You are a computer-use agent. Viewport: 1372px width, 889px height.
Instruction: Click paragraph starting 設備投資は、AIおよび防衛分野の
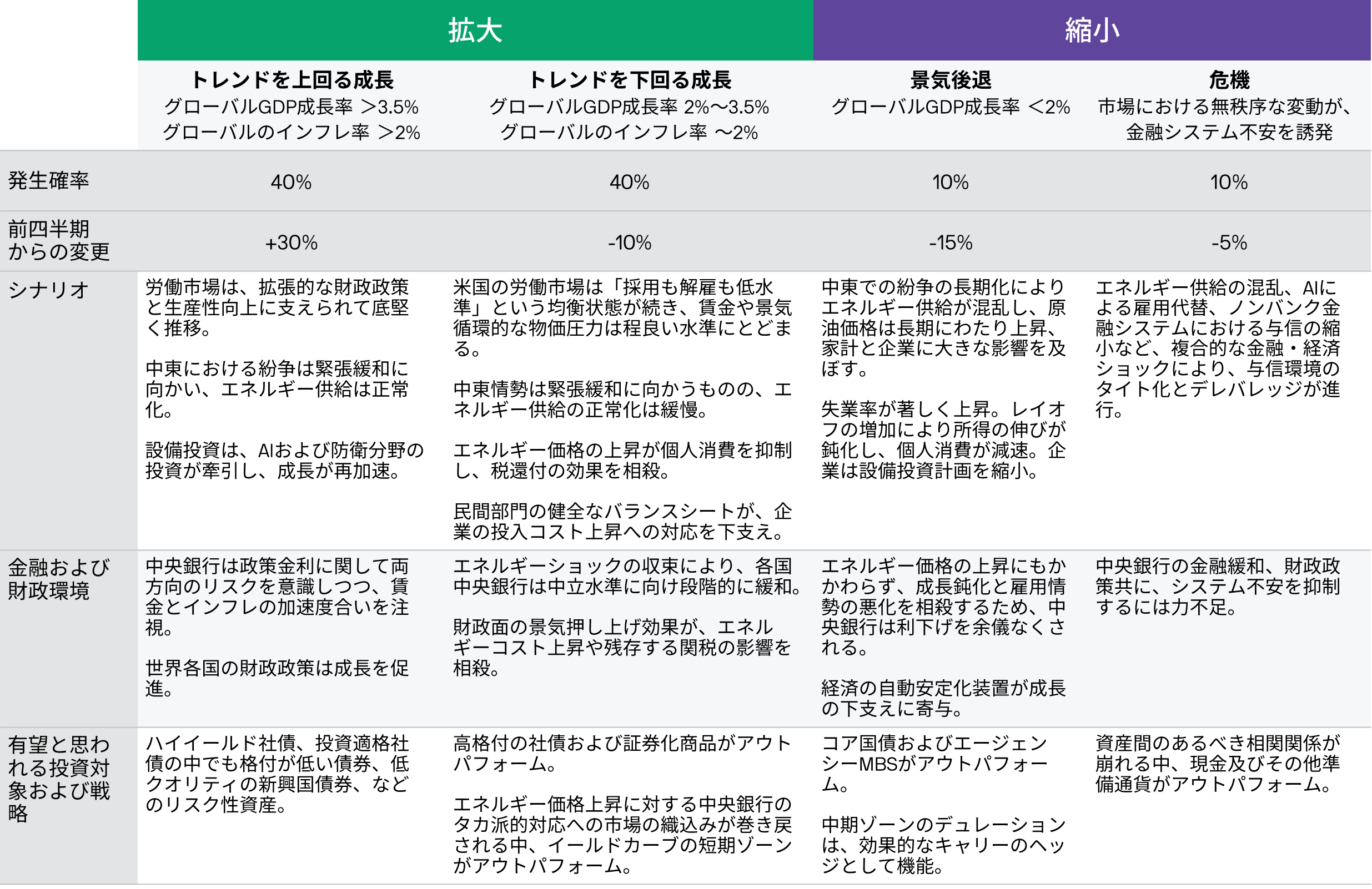pos(285,461)
